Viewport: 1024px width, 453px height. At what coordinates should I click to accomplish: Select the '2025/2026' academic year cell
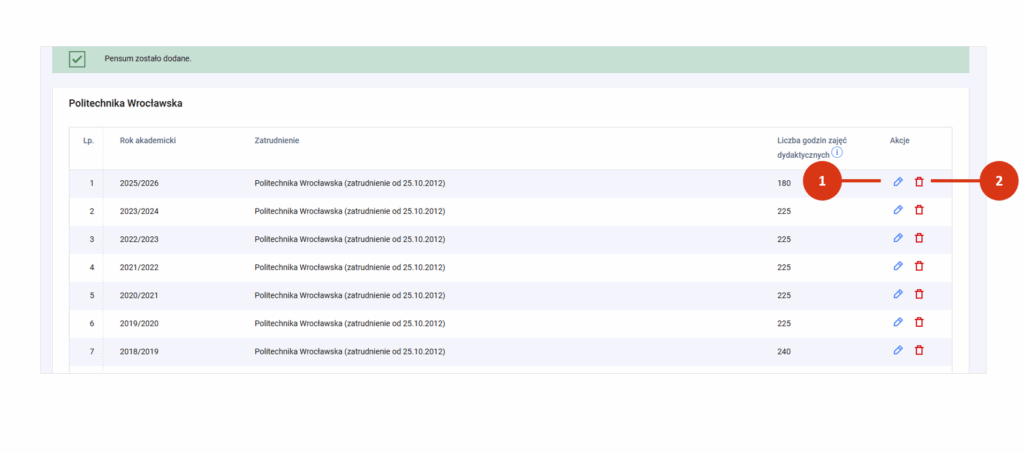tap(139, 183)
